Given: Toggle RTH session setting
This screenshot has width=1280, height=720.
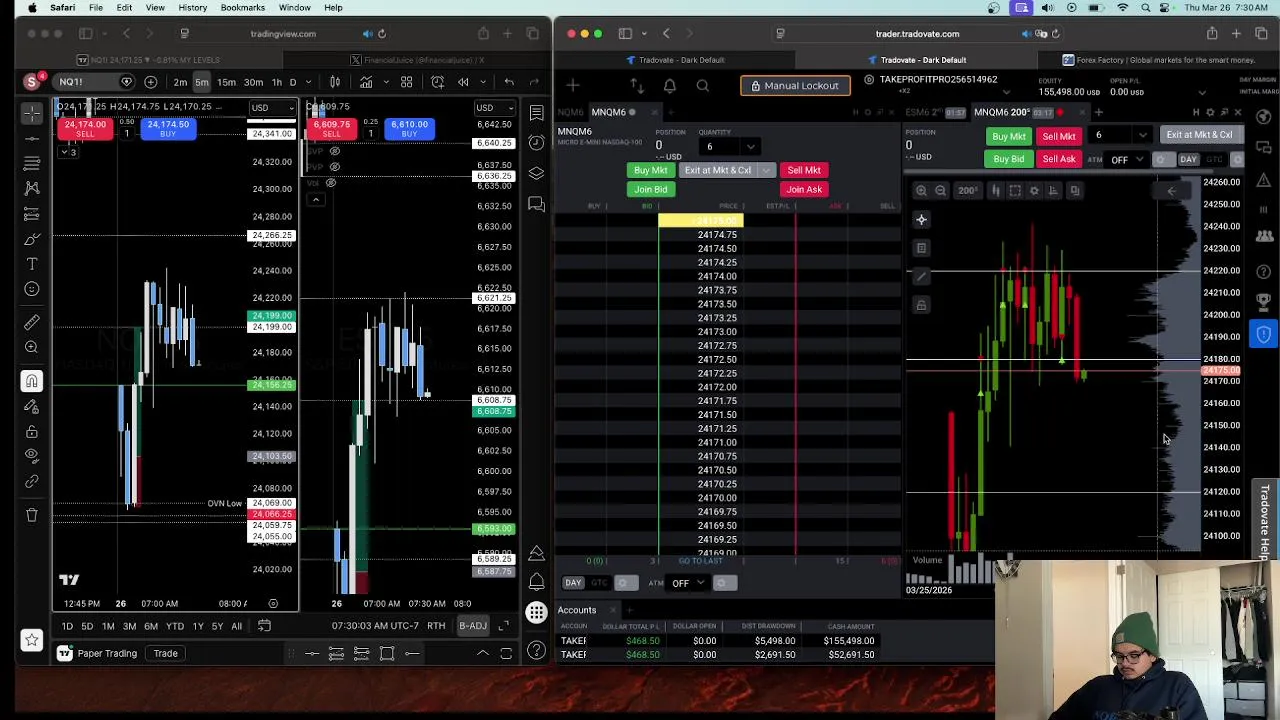Looking at the screenshot, I should tap(436, 626).
